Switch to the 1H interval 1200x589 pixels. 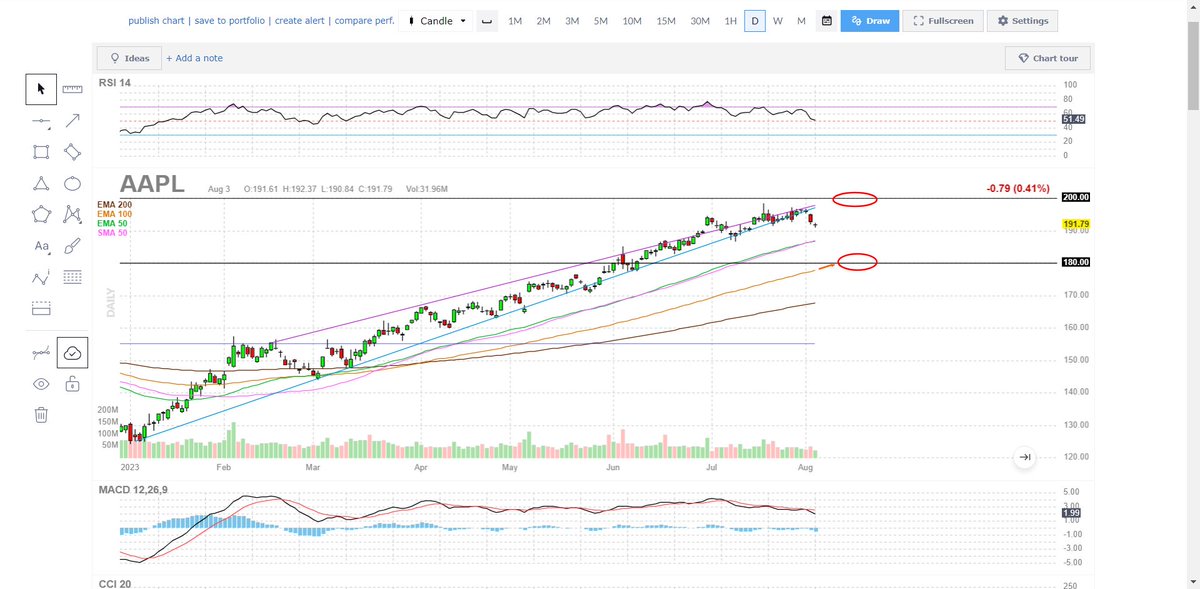731,21
